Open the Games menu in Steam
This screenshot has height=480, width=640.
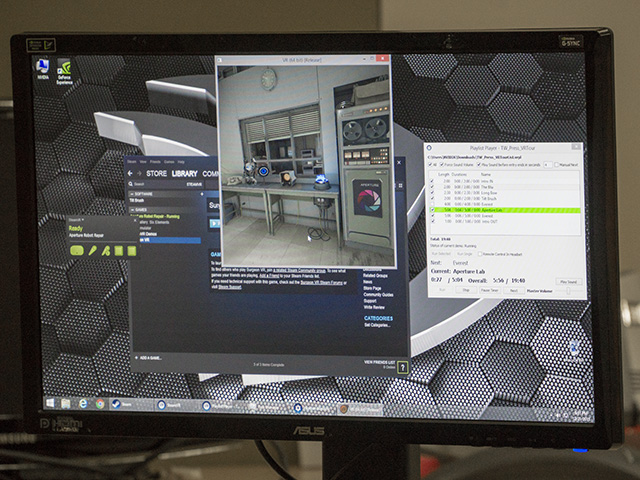tap(169, 162)
